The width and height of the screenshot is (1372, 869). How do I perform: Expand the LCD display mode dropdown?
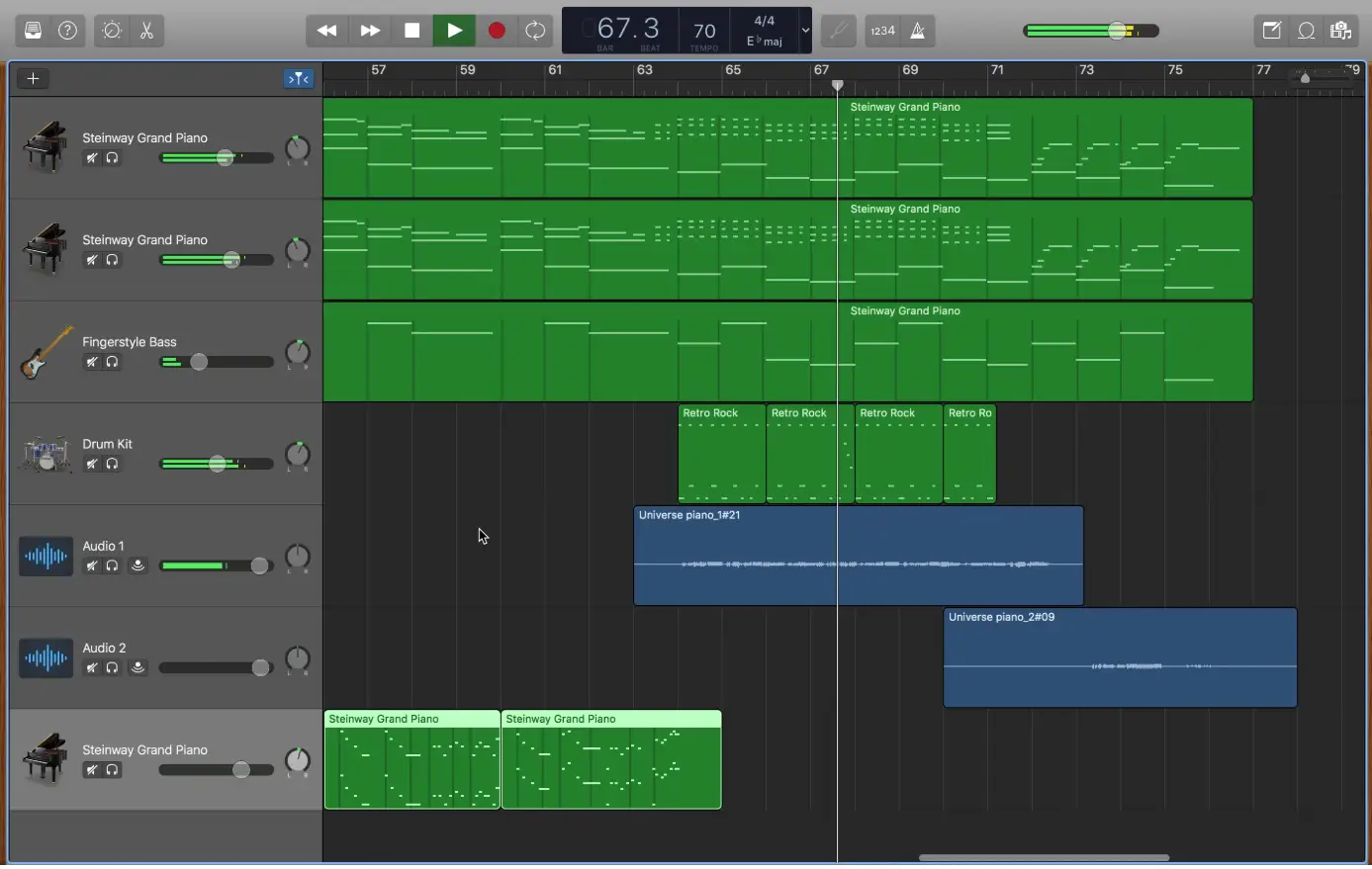[805, 31]
